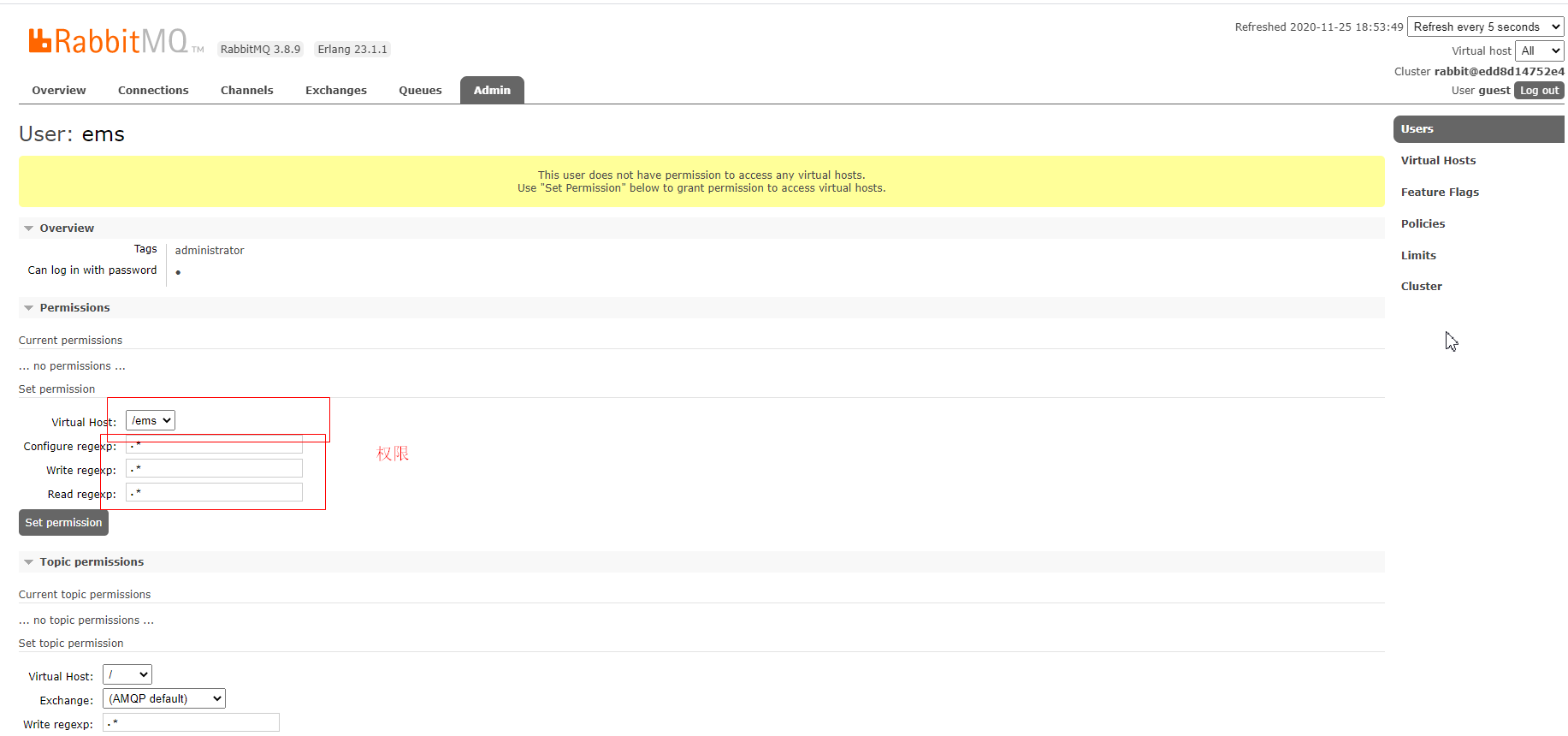The width and height of the screenshot is (1568, 736).
Task: Open topic permission Virtual Host dropdown
Action: 127,674
